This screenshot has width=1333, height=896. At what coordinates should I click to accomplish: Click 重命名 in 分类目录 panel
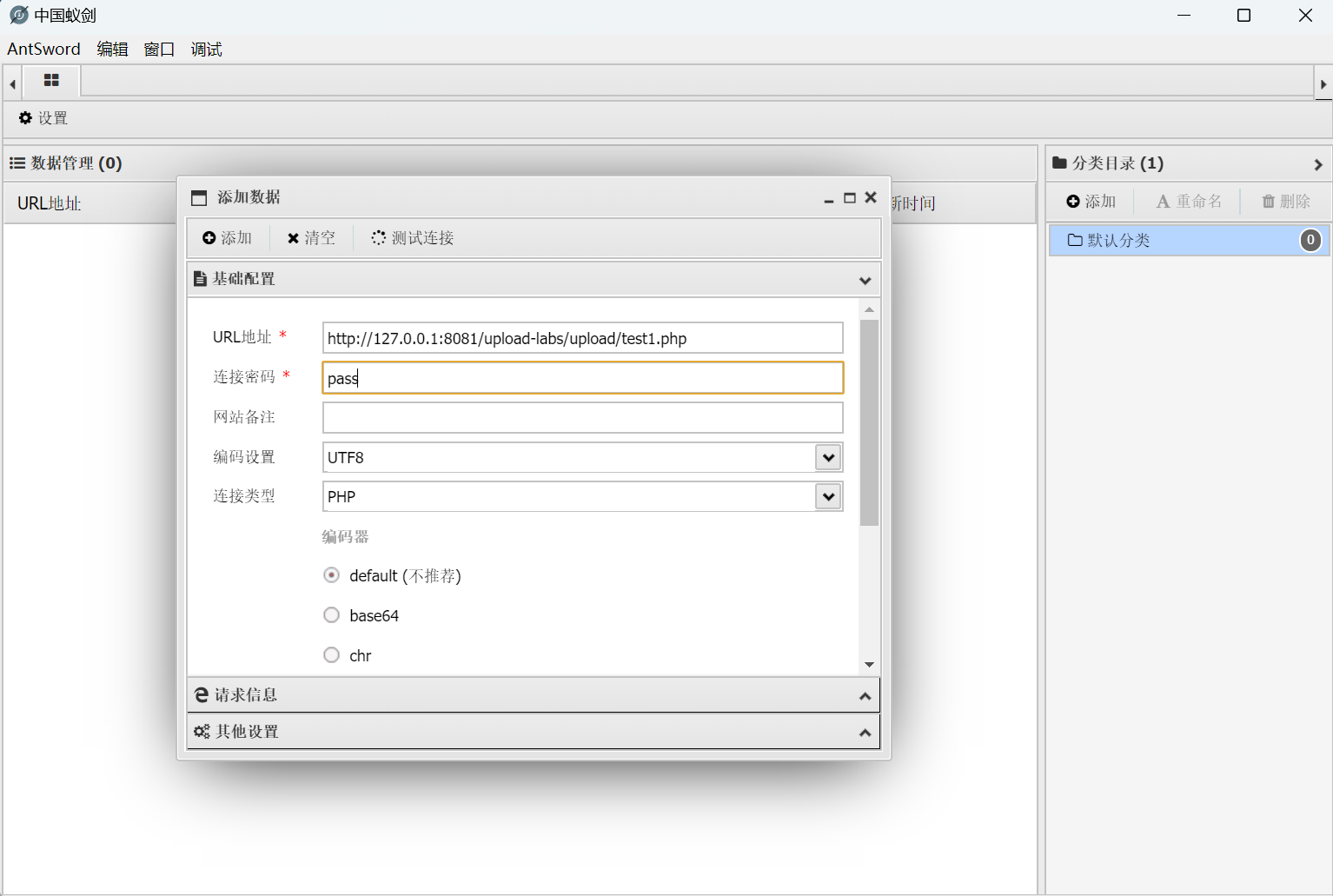click(x=1189, y=202)
